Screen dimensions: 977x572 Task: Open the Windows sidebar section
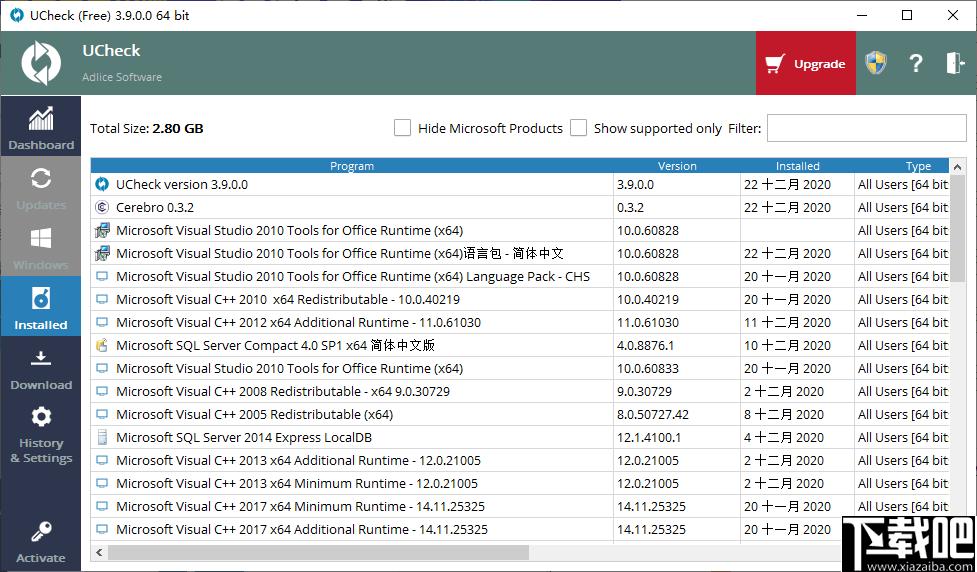[41, 246]
